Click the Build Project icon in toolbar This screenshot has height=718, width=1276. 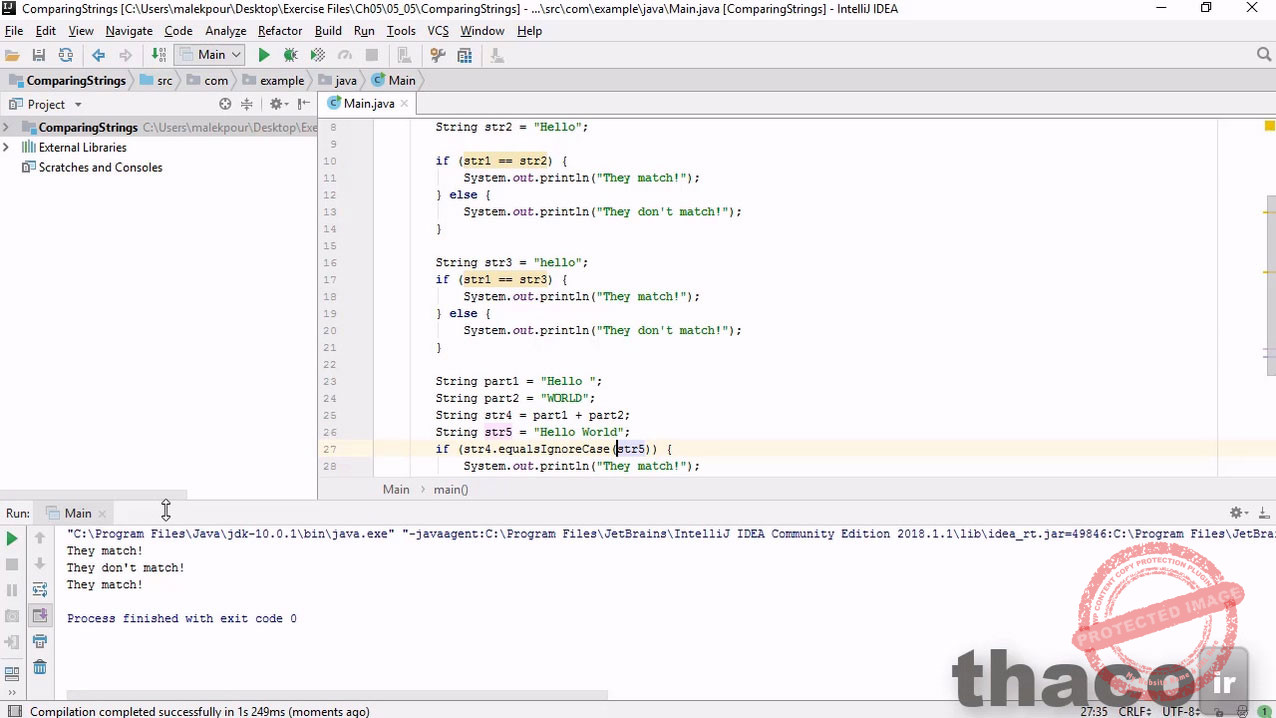159,56
